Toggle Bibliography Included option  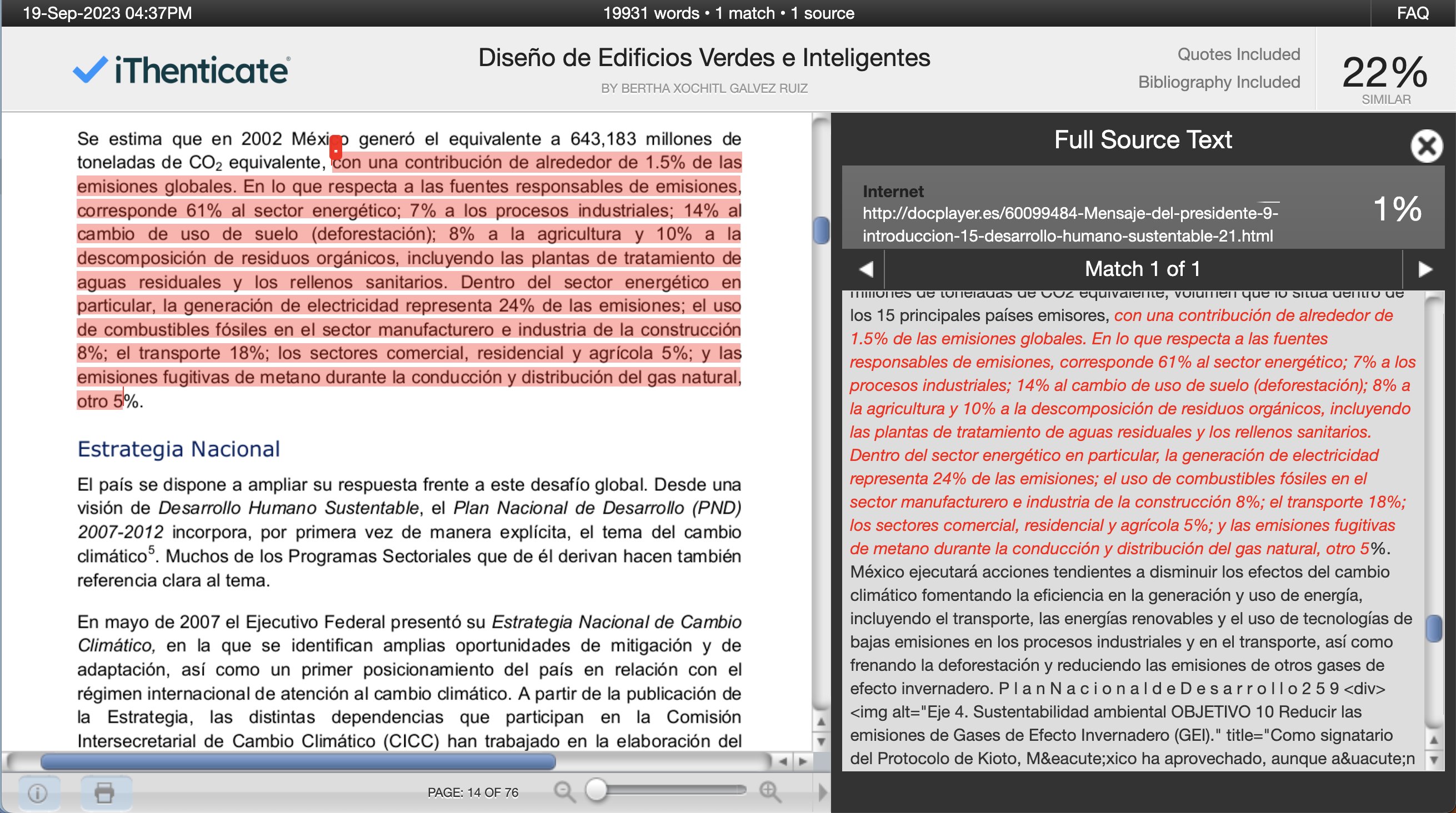[1219, 83]
